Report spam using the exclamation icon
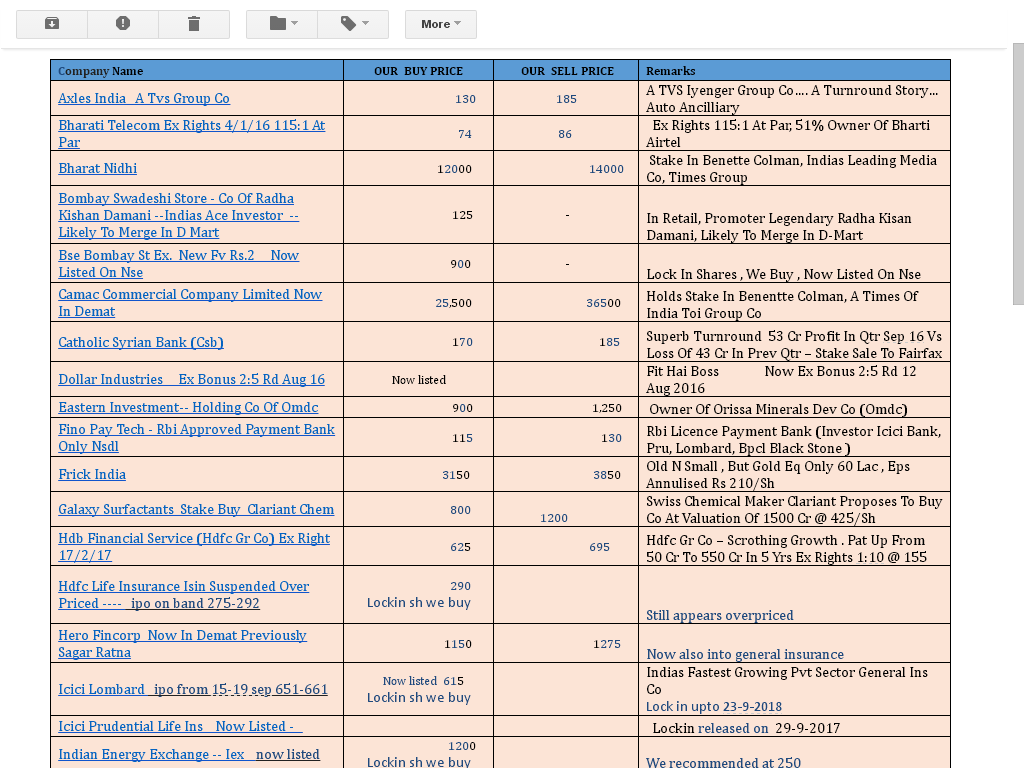 [x=123, y=24]
